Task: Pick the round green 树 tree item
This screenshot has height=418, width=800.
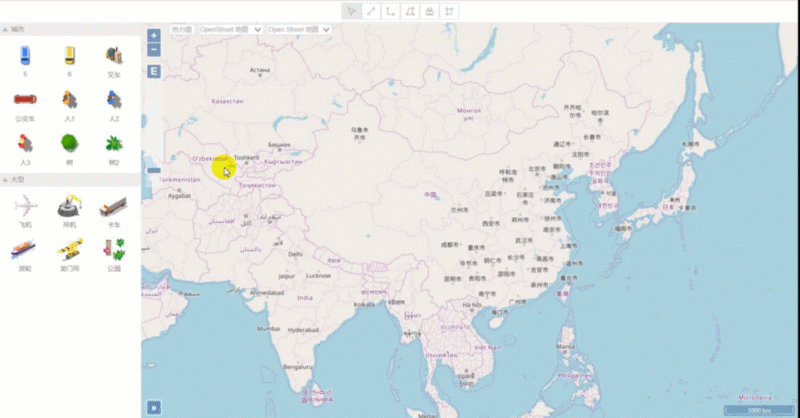Action: click(69, 143)
